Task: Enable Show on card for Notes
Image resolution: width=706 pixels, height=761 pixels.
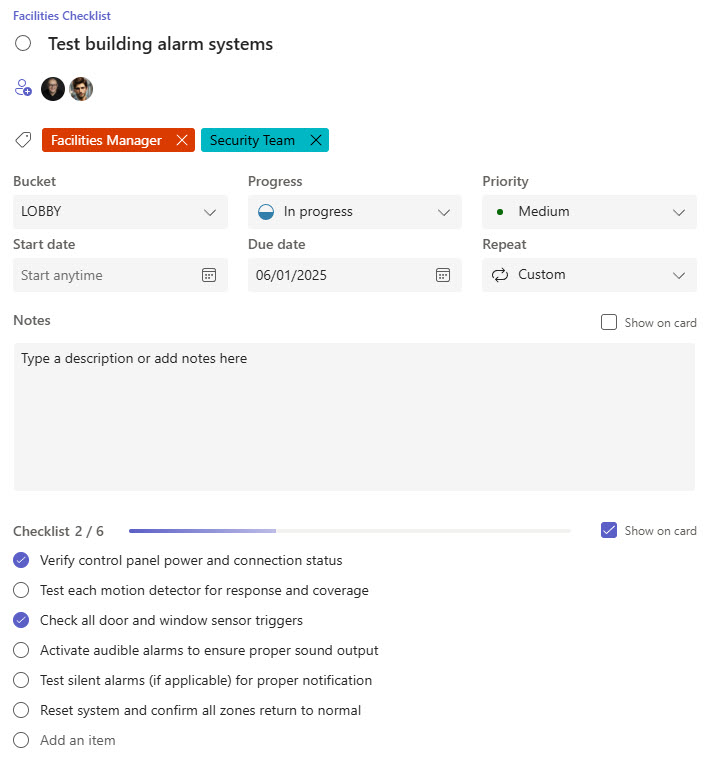Action: (x=608, y=322)
